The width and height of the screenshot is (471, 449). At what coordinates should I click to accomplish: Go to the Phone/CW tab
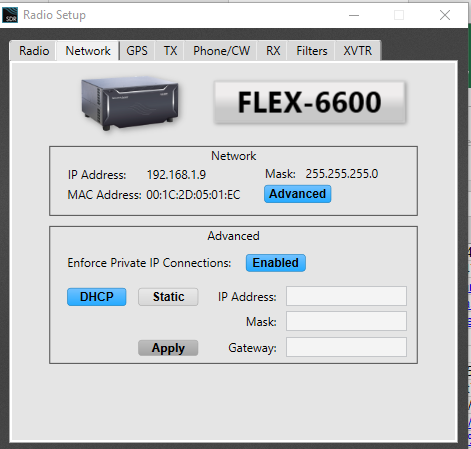[x=221, y=51]
